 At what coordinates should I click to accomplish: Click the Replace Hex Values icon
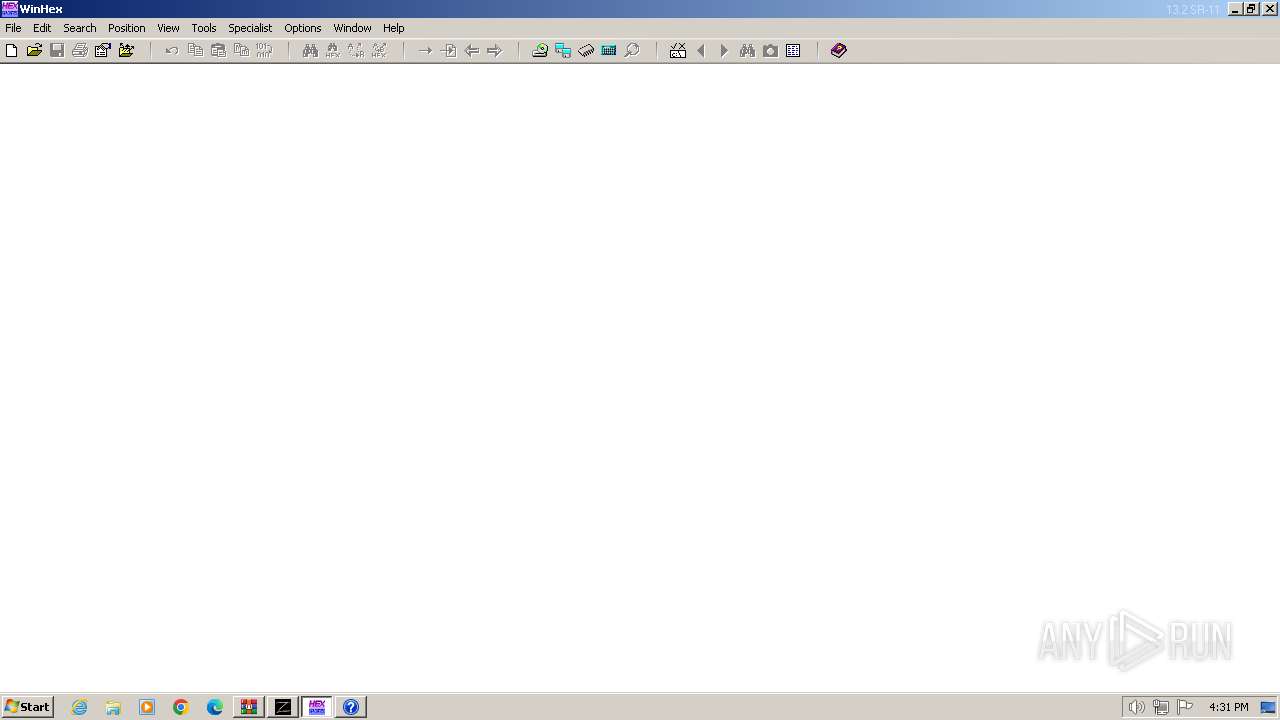pyautogui.click(x=379, y=50)
